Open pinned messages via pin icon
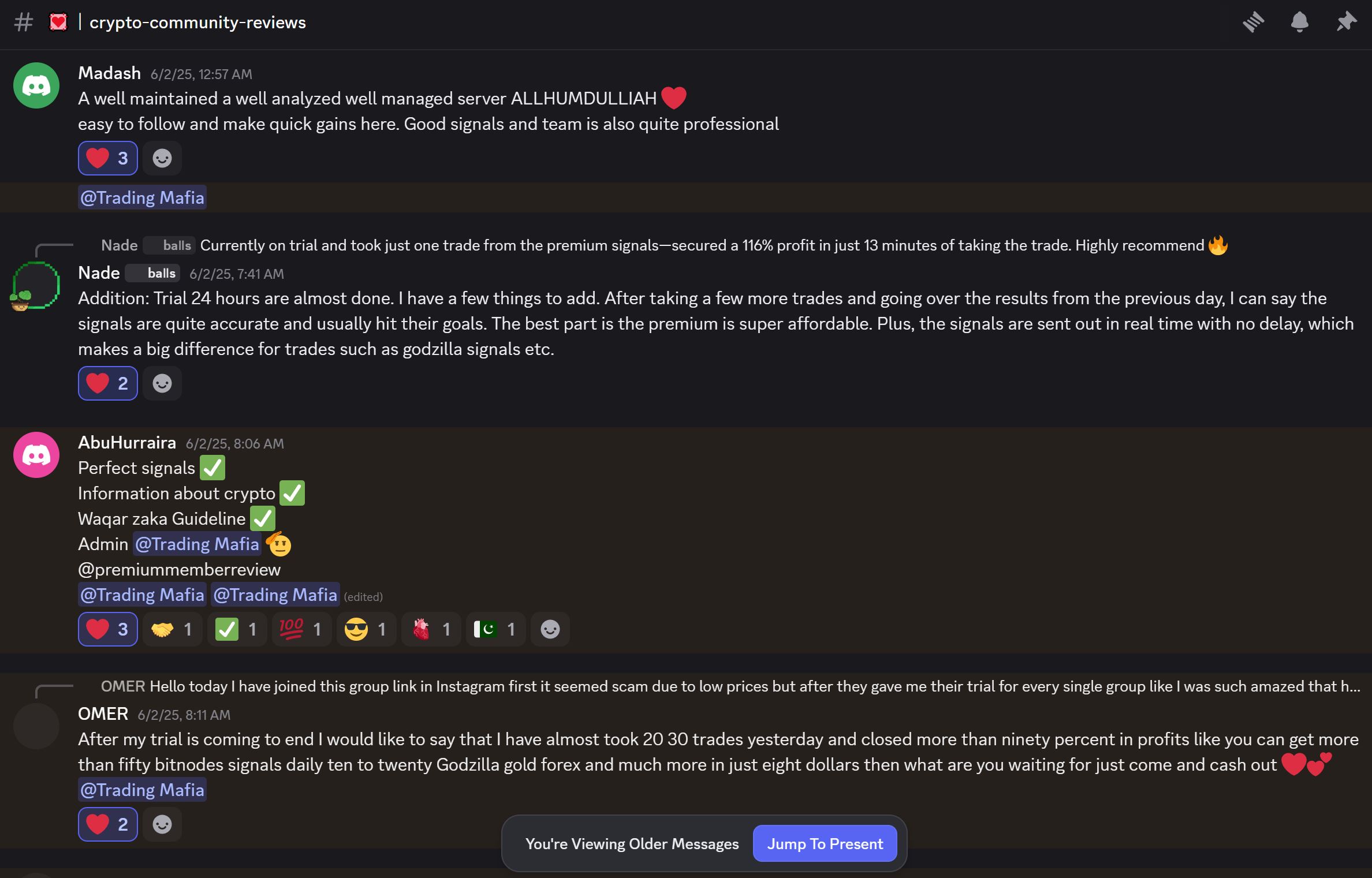The image size is (1372, 878). (x=1346, y=23)
